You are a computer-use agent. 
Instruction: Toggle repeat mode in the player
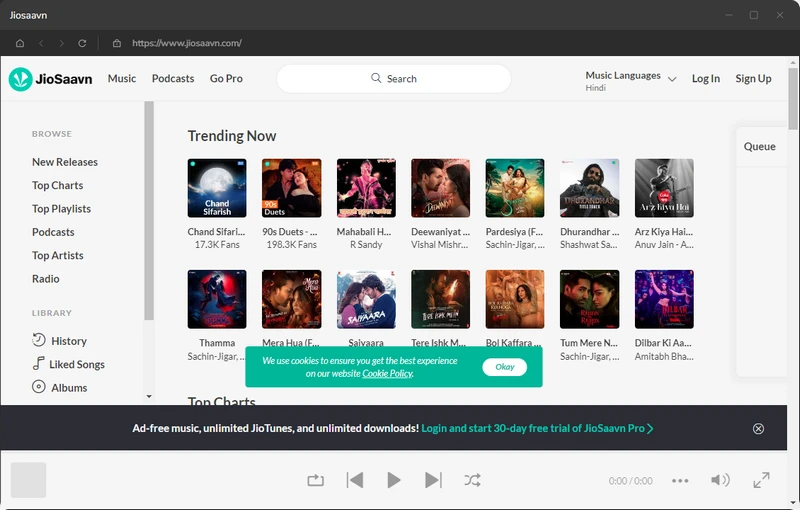tap(316, 480)
